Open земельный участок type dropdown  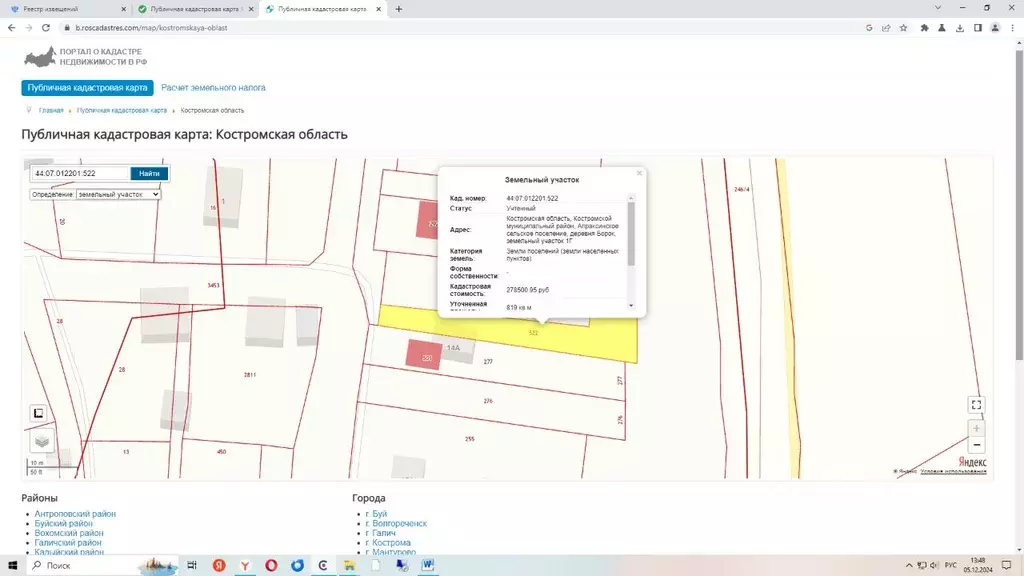point(118,194)
